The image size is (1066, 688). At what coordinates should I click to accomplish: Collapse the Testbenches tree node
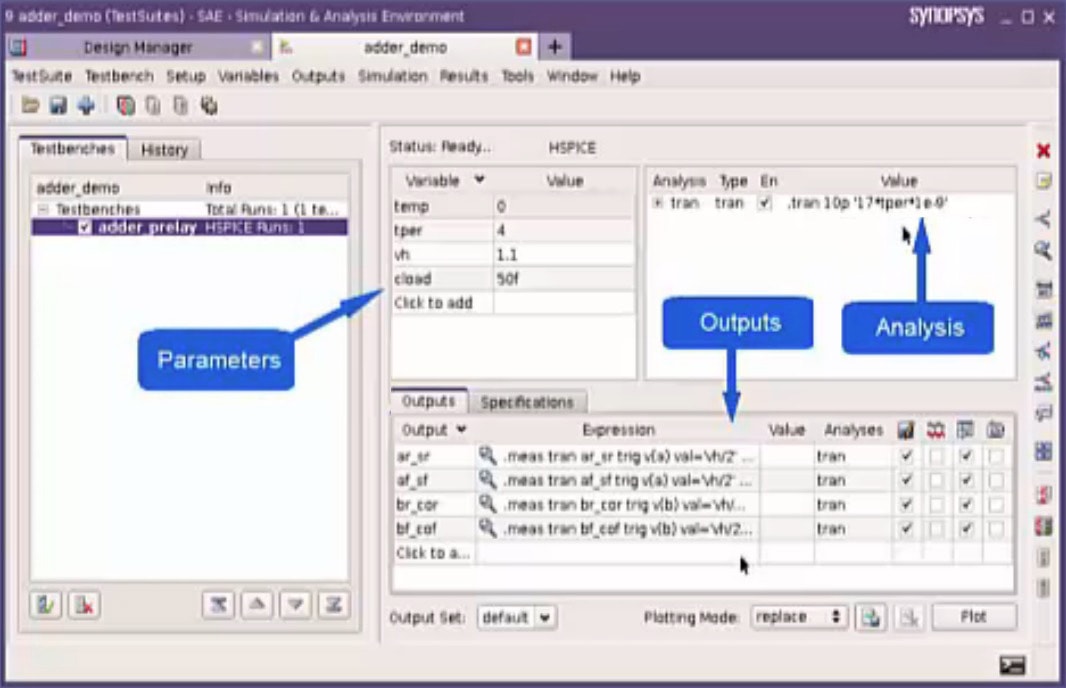(43, 210)
